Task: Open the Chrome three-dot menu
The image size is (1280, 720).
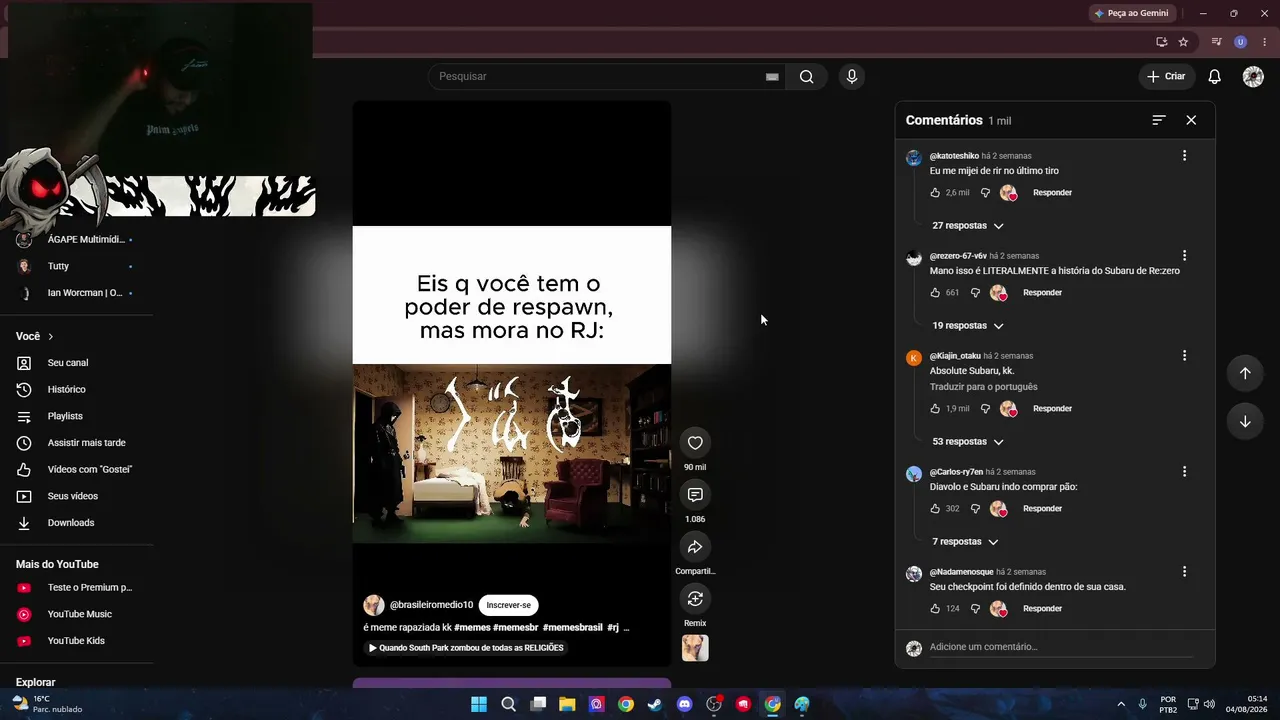Action: click(1264, 42)
